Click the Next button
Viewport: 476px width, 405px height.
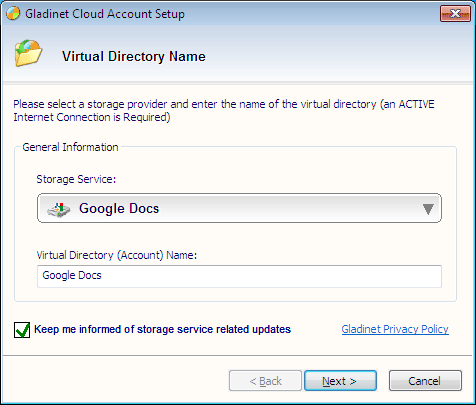(x=340, y=381)
